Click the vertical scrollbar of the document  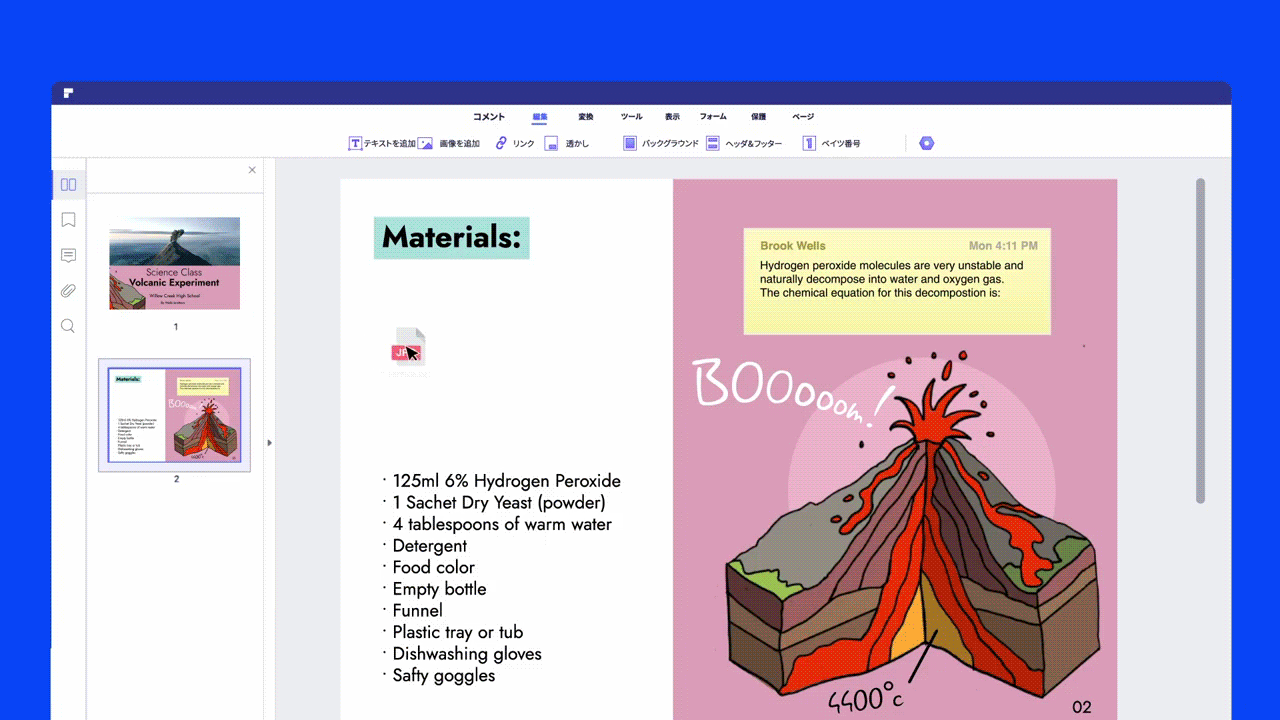[1200, 340]
